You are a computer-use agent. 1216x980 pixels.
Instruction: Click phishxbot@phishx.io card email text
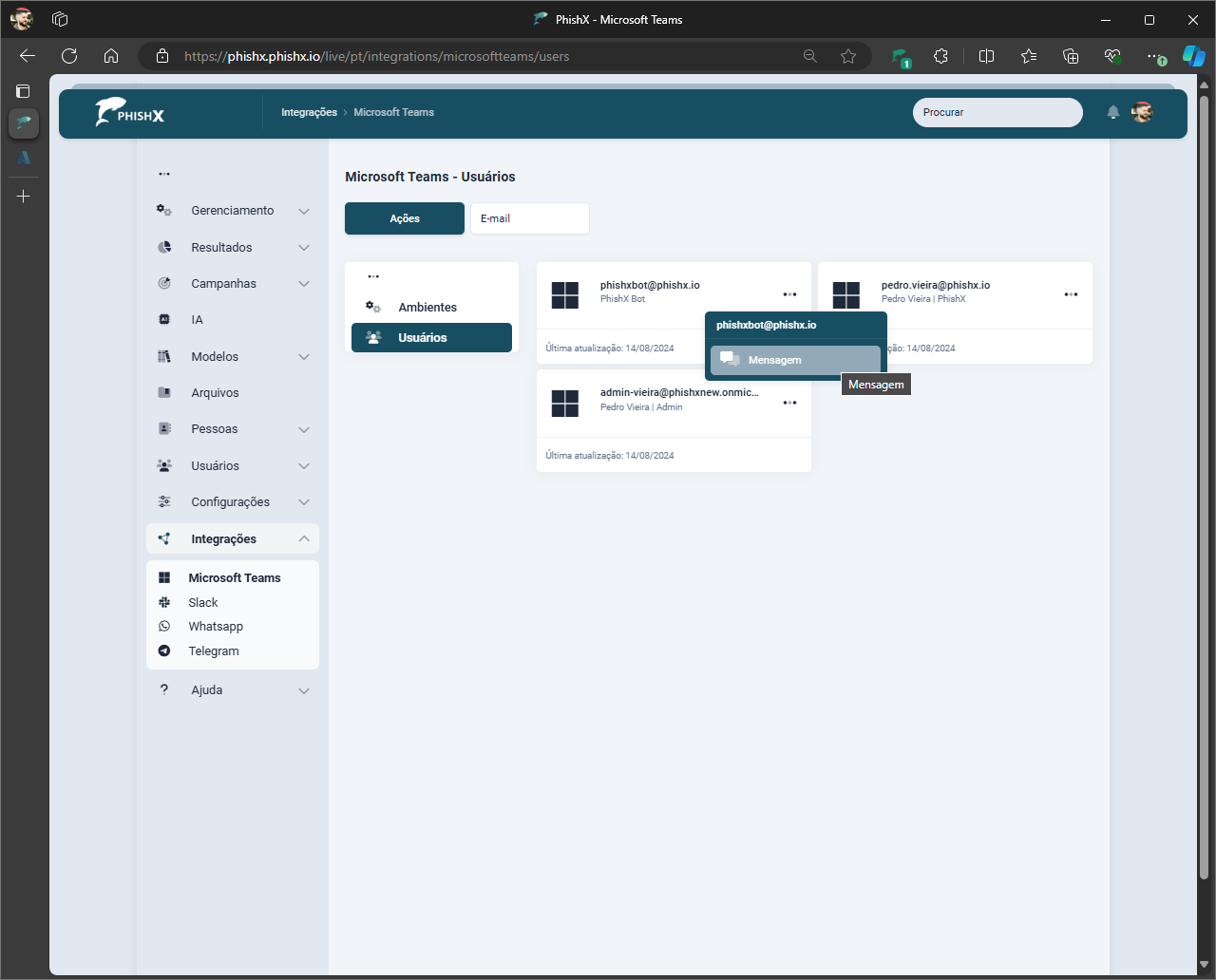(650, 285)
